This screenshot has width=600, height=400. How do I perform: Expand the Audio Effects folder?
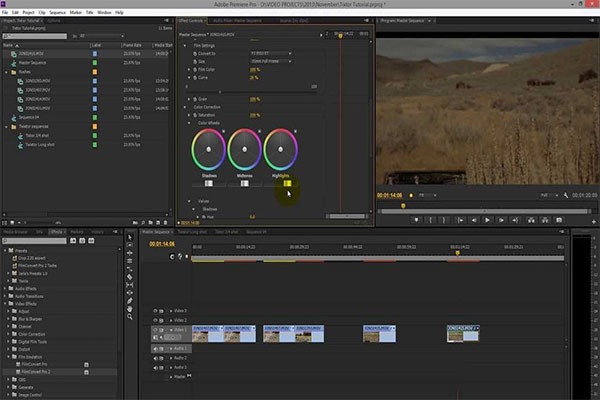[5, 289]
